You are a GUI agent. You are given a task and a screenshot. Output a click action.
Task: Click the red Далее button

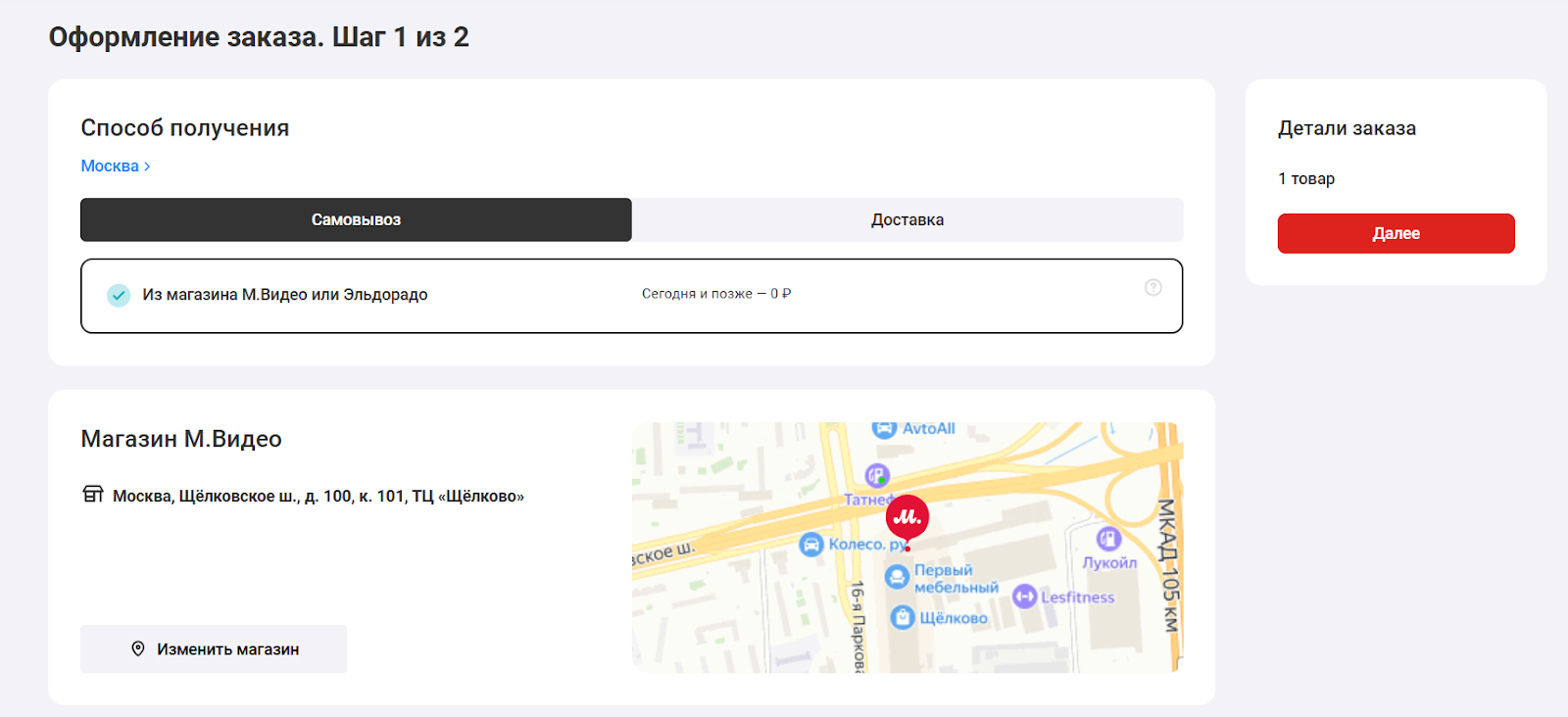1396,233
